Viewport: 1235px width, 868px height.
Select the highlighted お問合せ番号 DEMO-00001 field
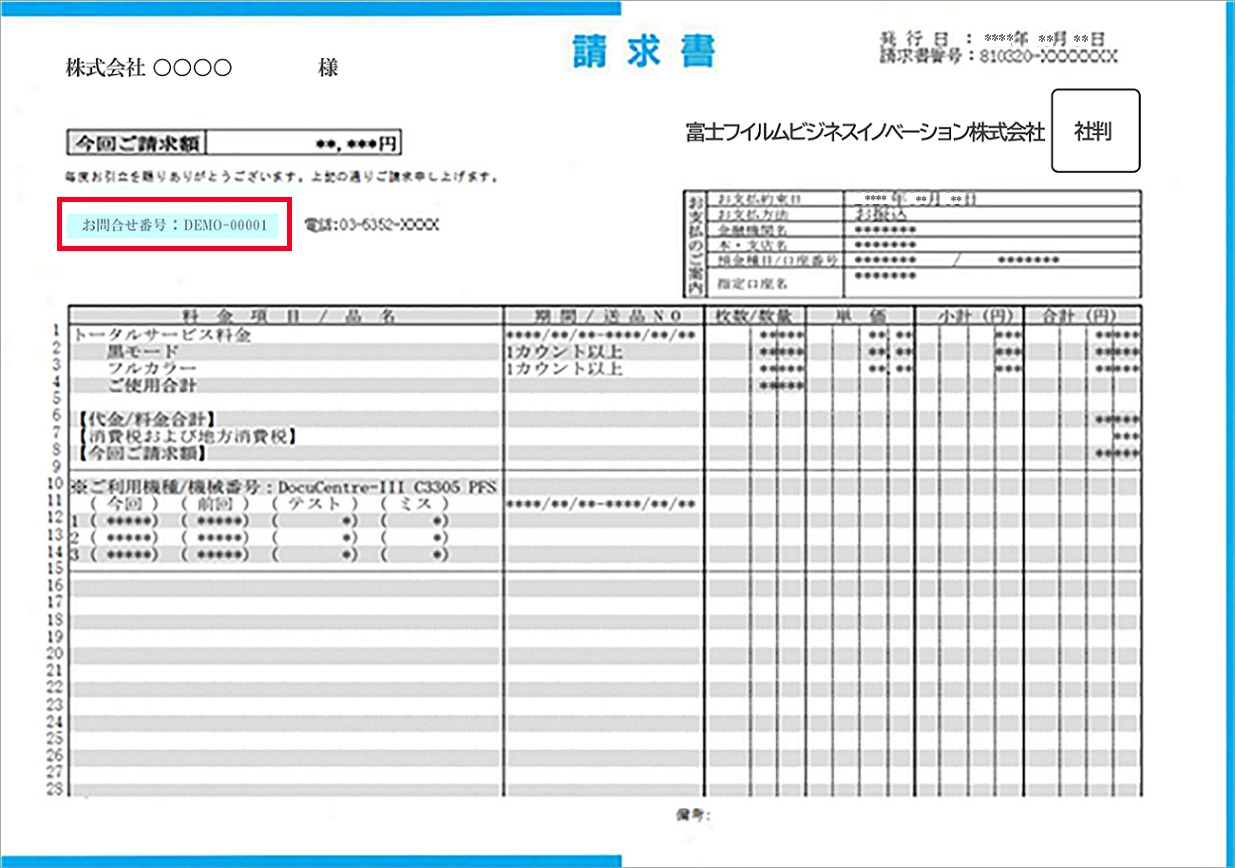[175, 224]
